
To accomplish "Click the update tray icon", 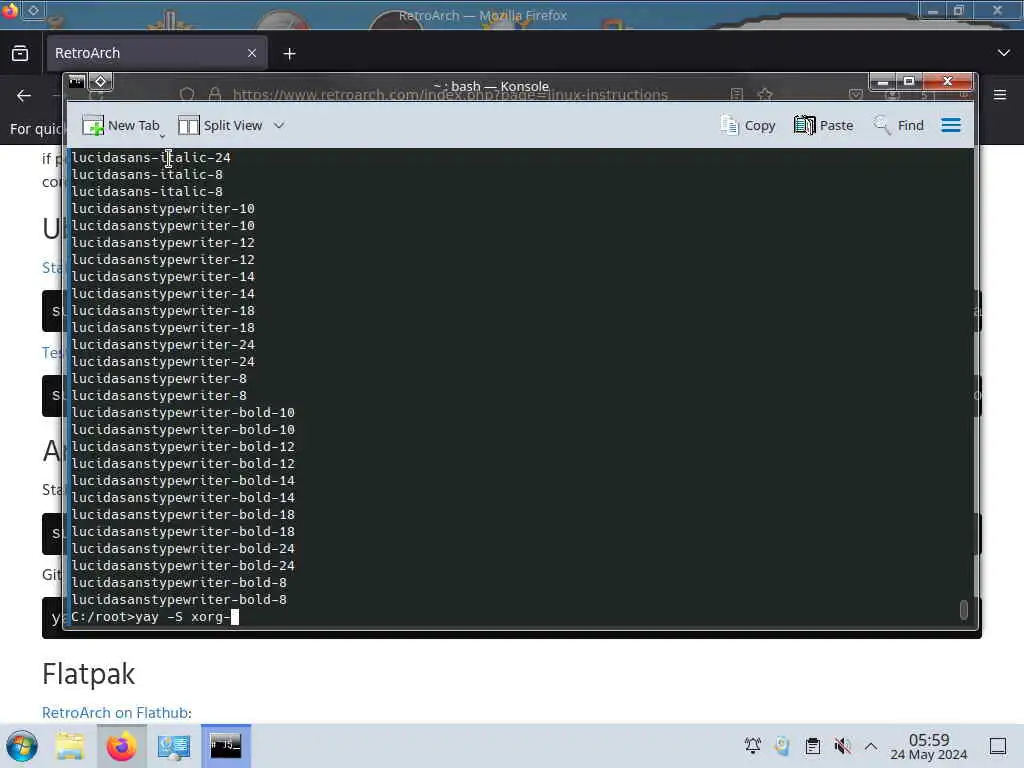I will (782, 745).
